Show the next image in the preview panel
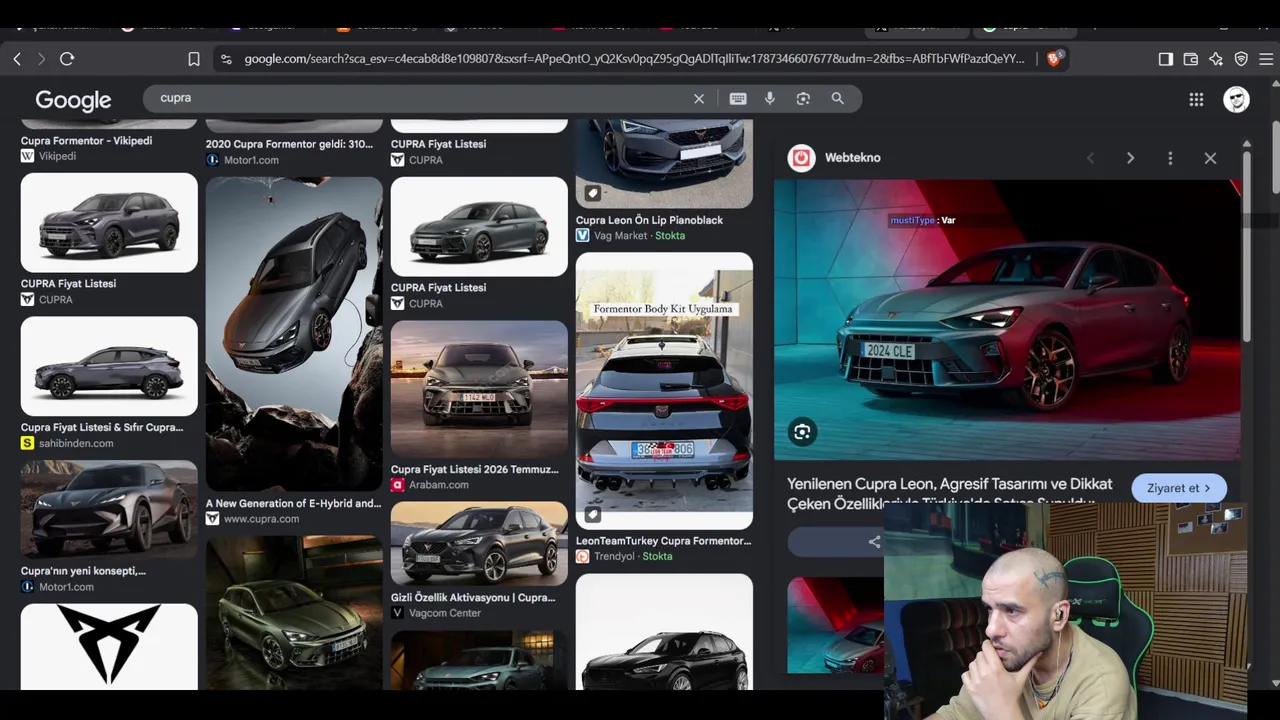 click(x=1131, y=158)
